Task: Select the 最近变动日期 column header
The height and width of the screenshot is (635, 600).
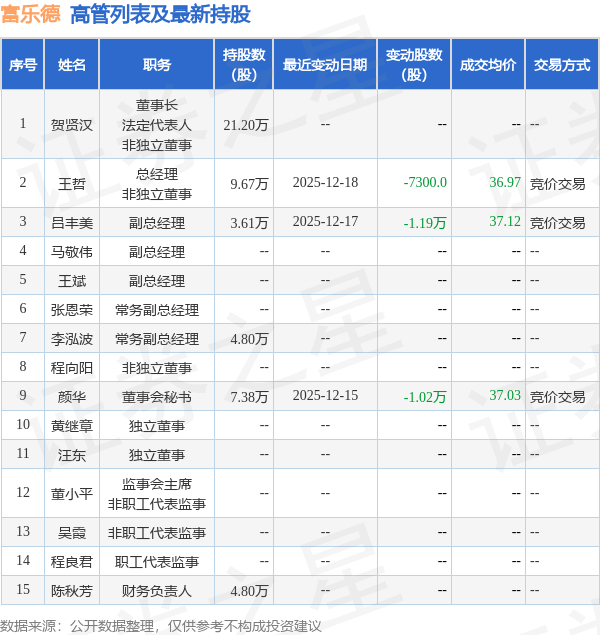Action: [x=325, y=64]
